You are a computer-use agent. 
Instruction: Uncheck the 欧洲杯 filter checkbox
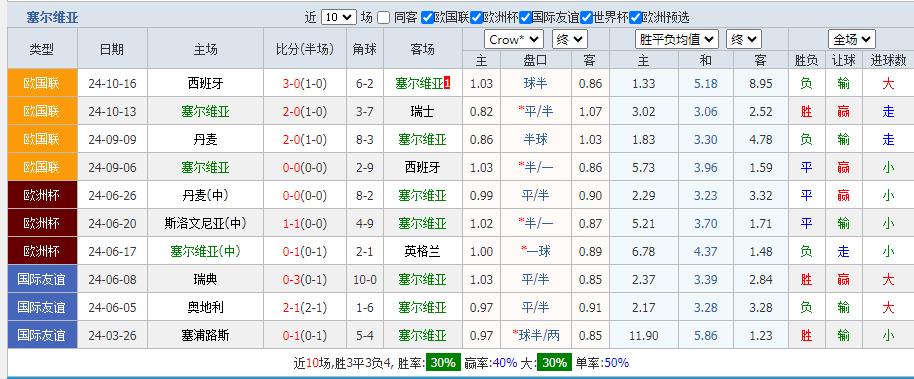(x=476, y=17)
